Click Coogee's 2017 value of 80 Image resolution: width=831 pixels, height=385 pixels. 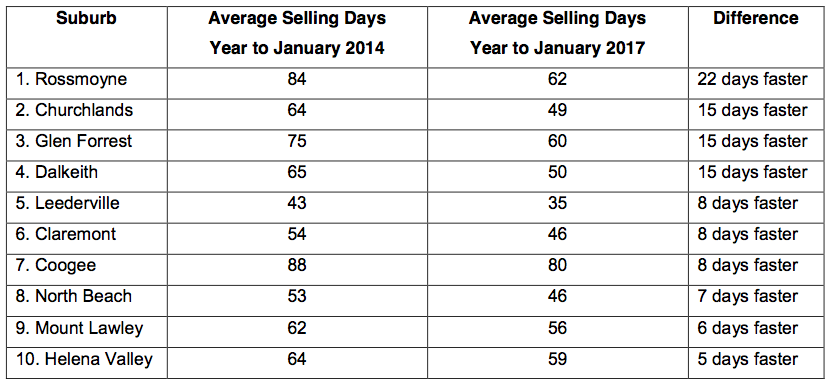click(x=558, y=265)
